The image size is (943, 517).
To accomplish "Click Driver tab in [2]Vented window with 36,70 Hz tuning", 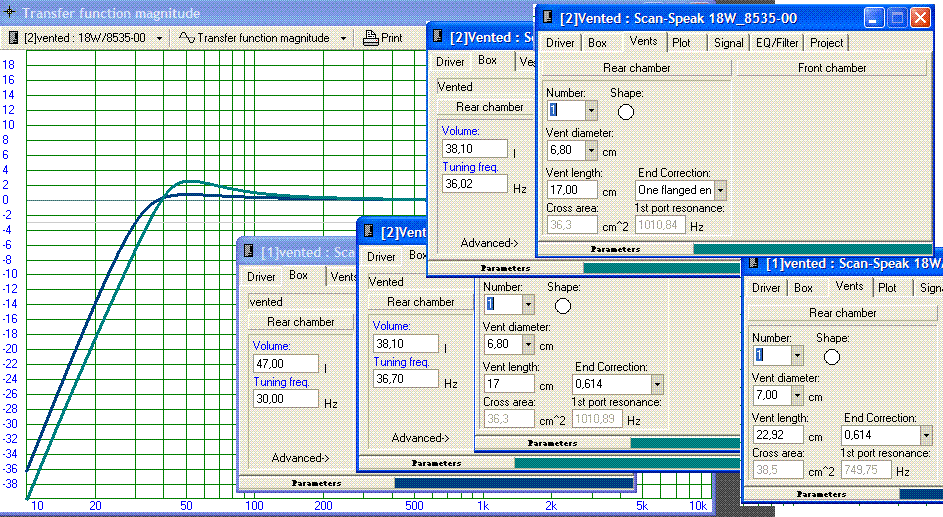I will click(x=381, y=257).
